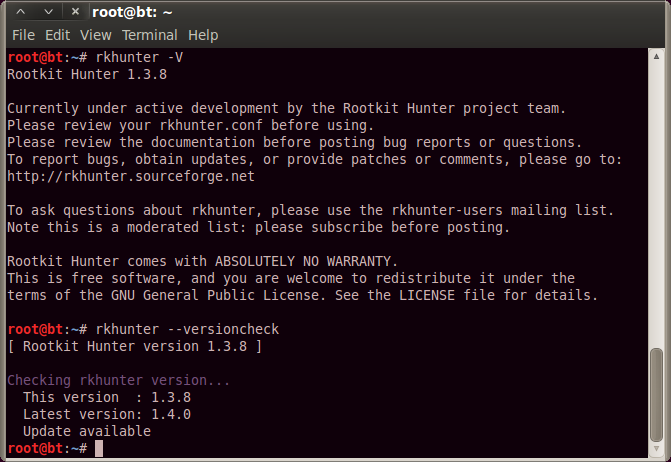Click the scrollbar up arrow
The image size is (671, 462).
click(x=656, y=56)
